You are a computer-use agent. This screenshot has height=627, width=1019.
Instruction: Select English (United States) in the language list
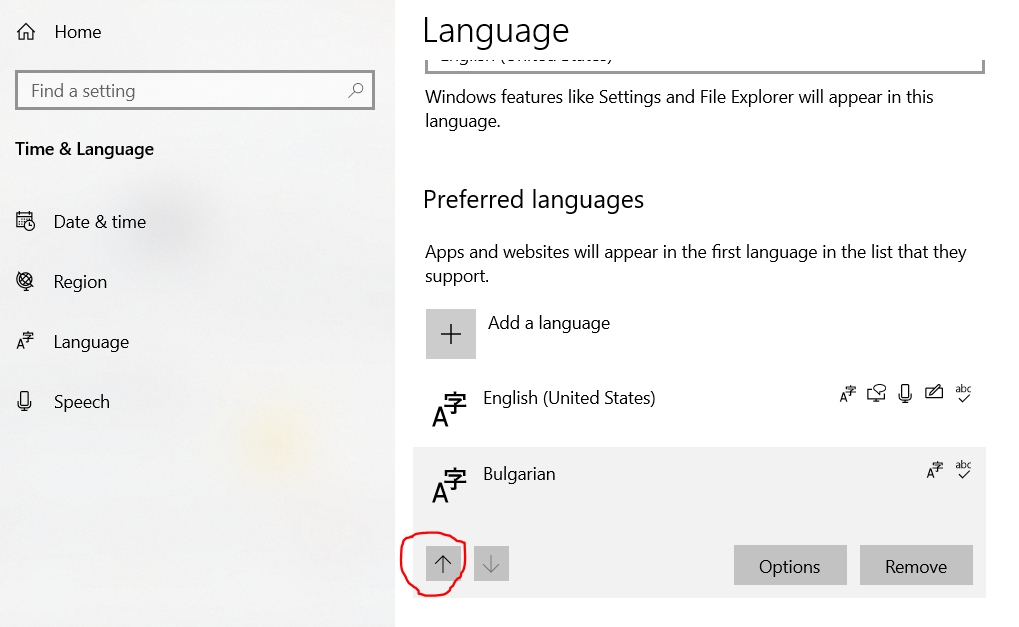tap(699, 408)
